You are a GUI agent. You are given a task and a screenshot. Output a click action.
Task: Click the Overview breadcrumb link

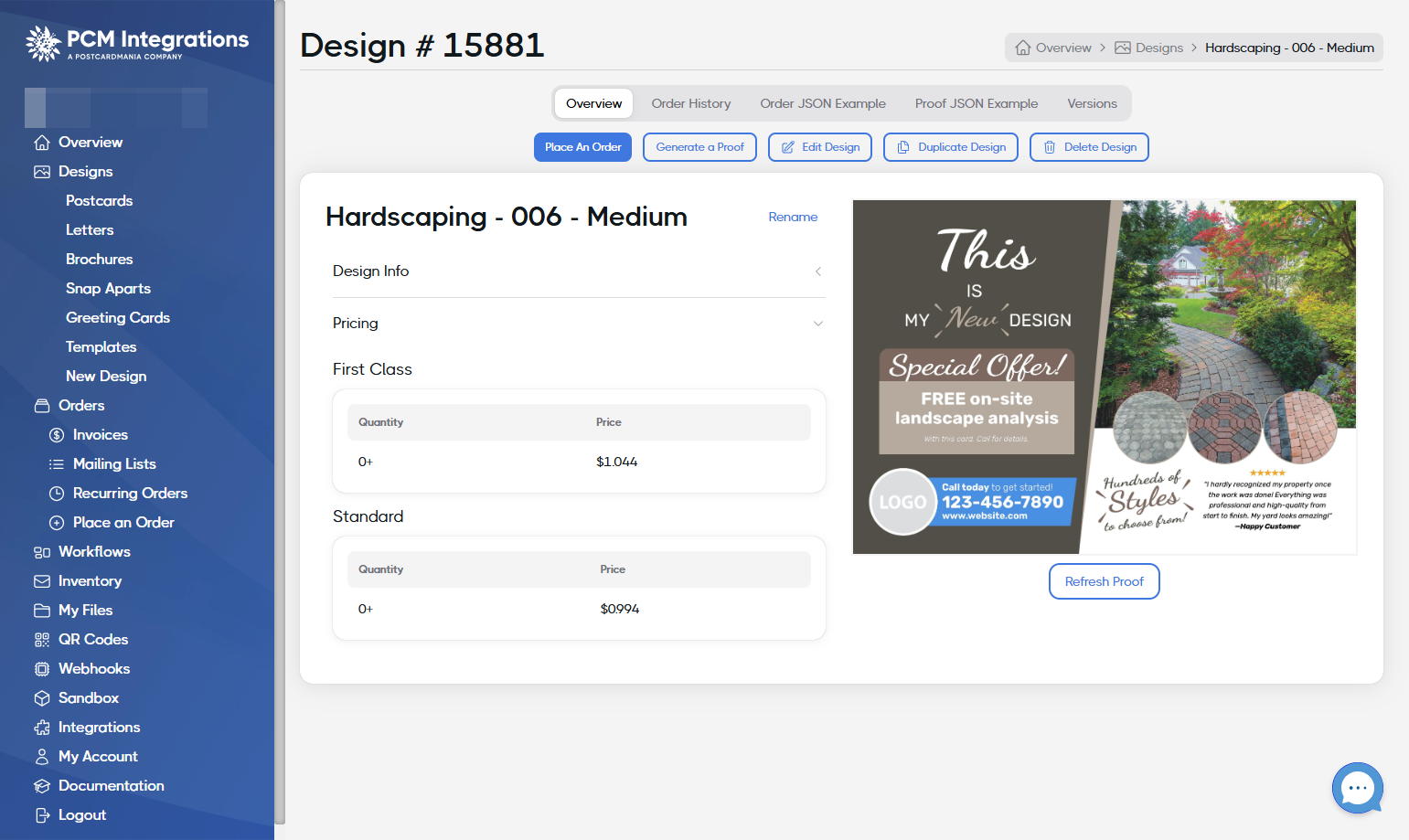1053,48
